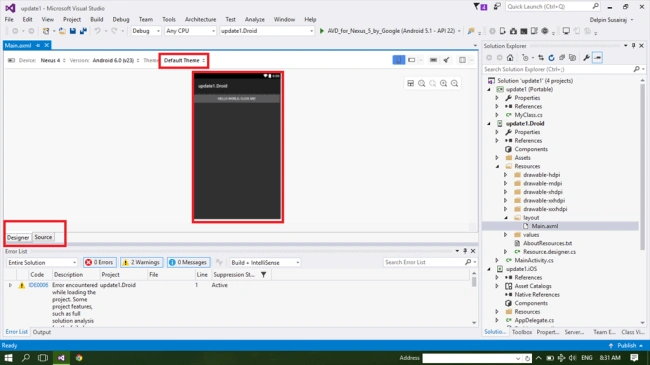Open the Entire Solution scope dropdown
The height and width of the screenshot is (365, 650).
(42, 263)
